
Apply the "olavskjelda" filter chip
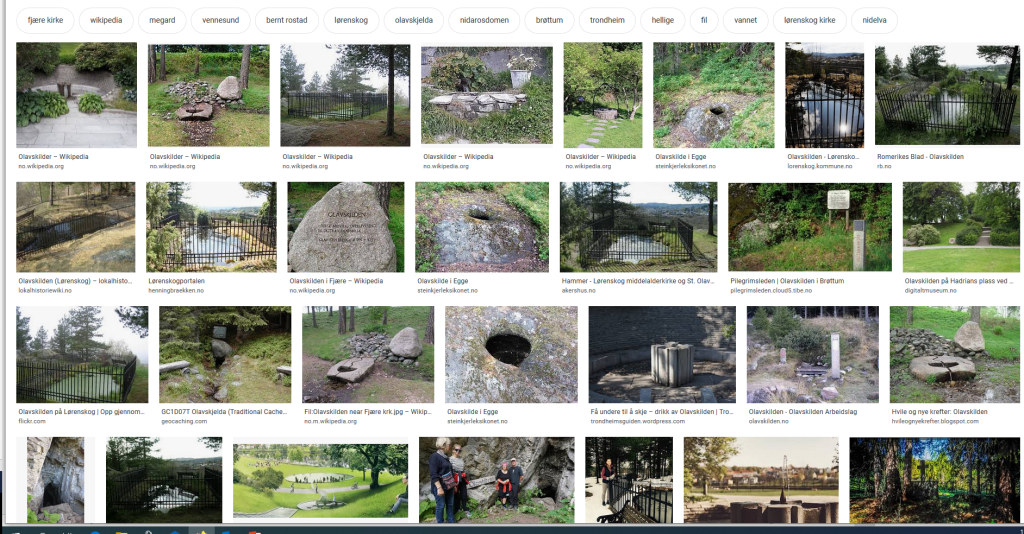(x=412, y=20)
